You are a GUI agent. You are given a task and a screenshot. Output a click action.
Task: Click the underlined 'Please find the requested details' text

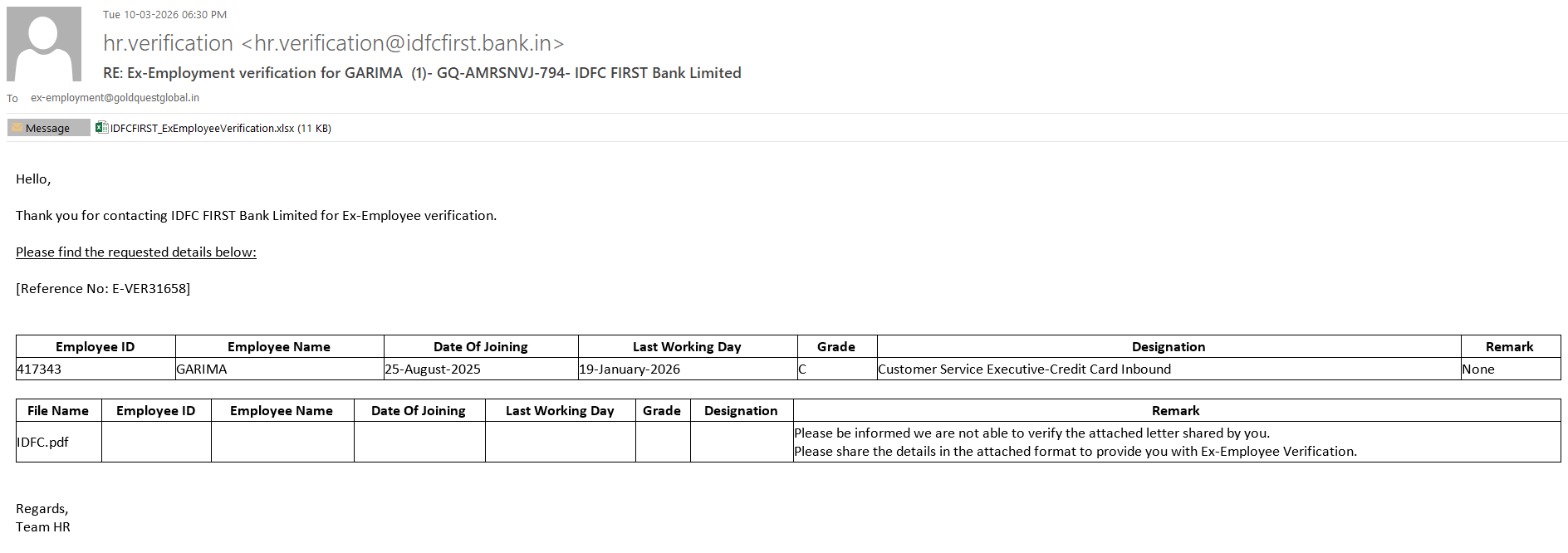(x=136, y=252)
